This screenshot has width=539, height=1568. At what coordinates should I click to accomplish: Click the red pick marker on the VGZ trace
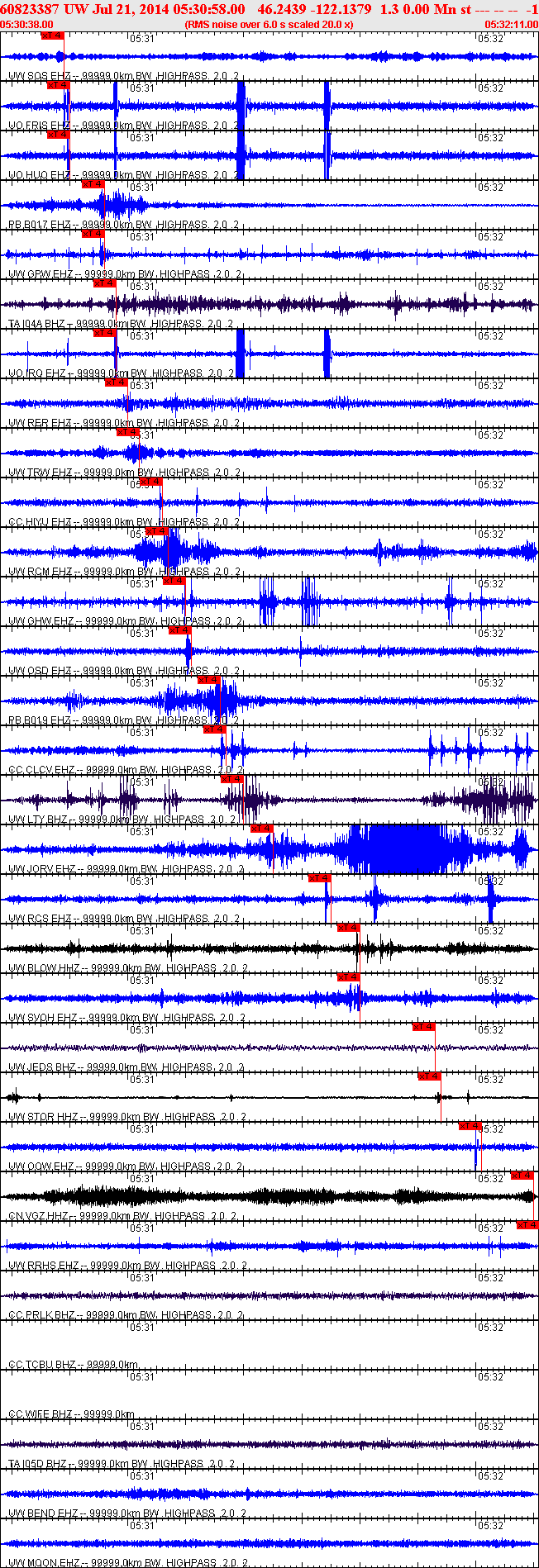click(x=522, y=1176)
